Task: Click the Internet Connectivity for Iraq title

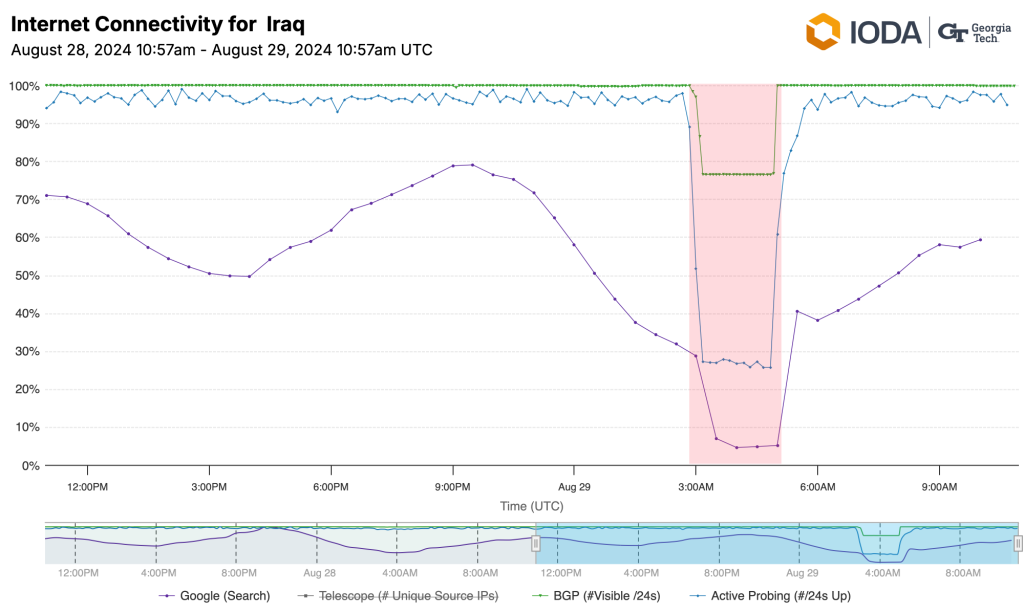Action: 158,23
